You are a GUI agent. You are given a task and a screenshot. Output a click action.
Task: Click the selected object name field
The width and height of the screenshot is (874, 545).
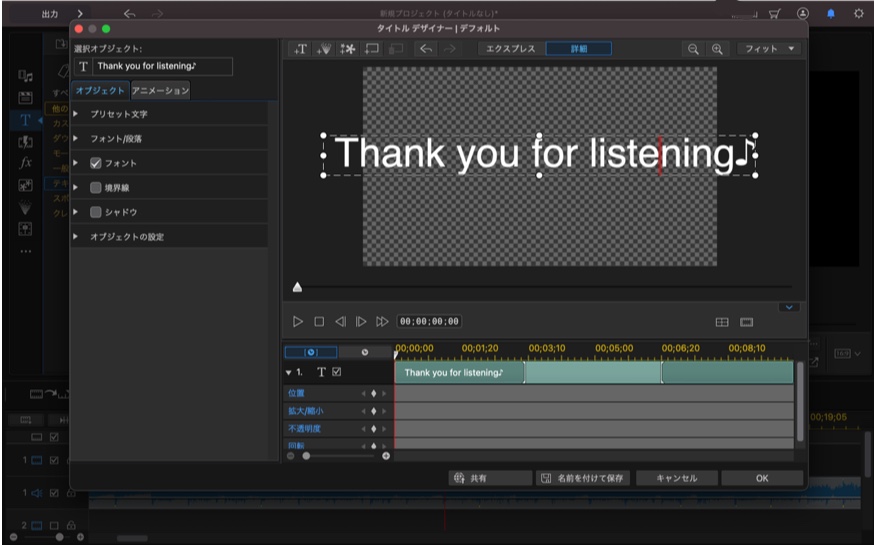tap(162, 66)
